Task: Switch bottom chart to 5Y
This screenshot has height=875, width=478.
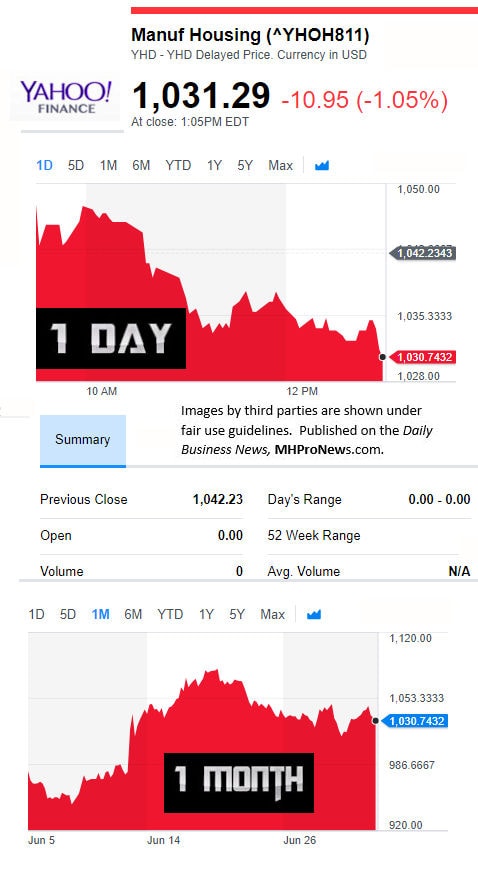Action: 237,614
